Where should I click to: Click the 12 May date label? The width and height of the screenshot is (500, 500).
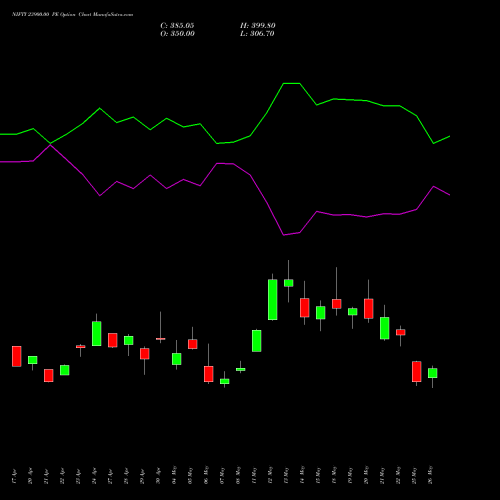click(x=270, y=475)
